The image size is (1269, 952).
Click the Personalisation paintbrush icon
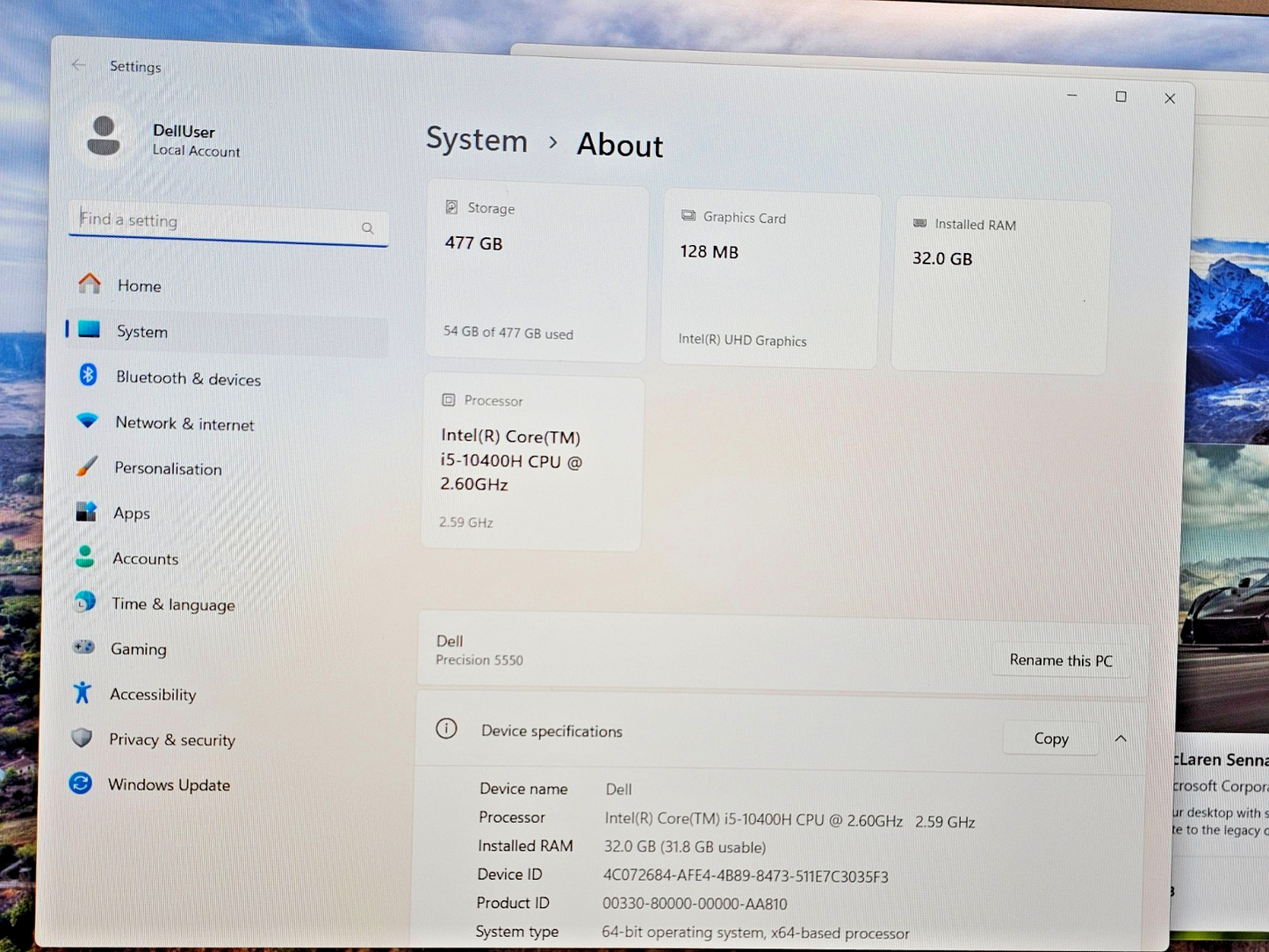point(86,466)
